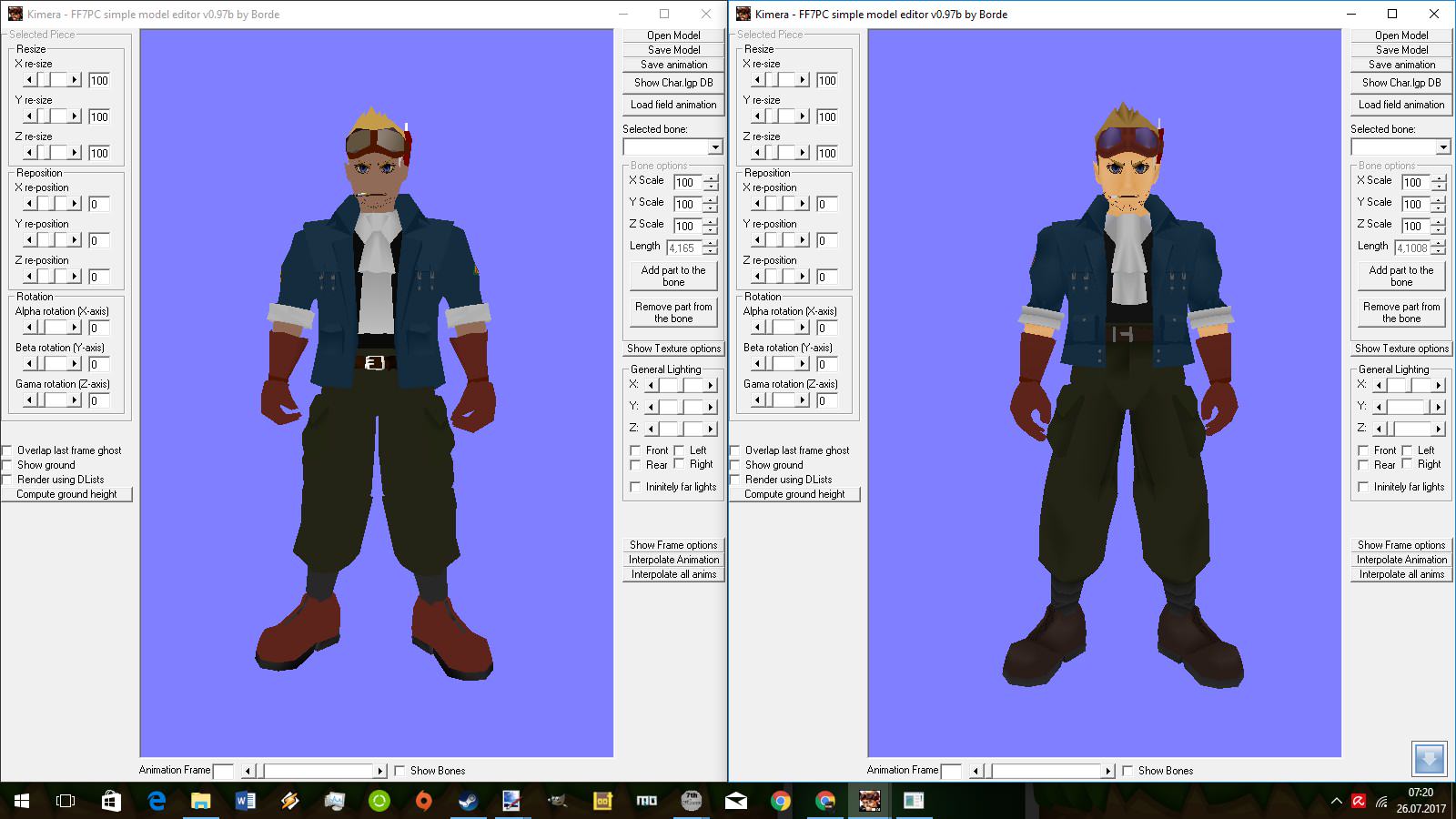Focus Gama rotation value field, left window
Viewport: 1456px width, 819px height.
point(99,400)
